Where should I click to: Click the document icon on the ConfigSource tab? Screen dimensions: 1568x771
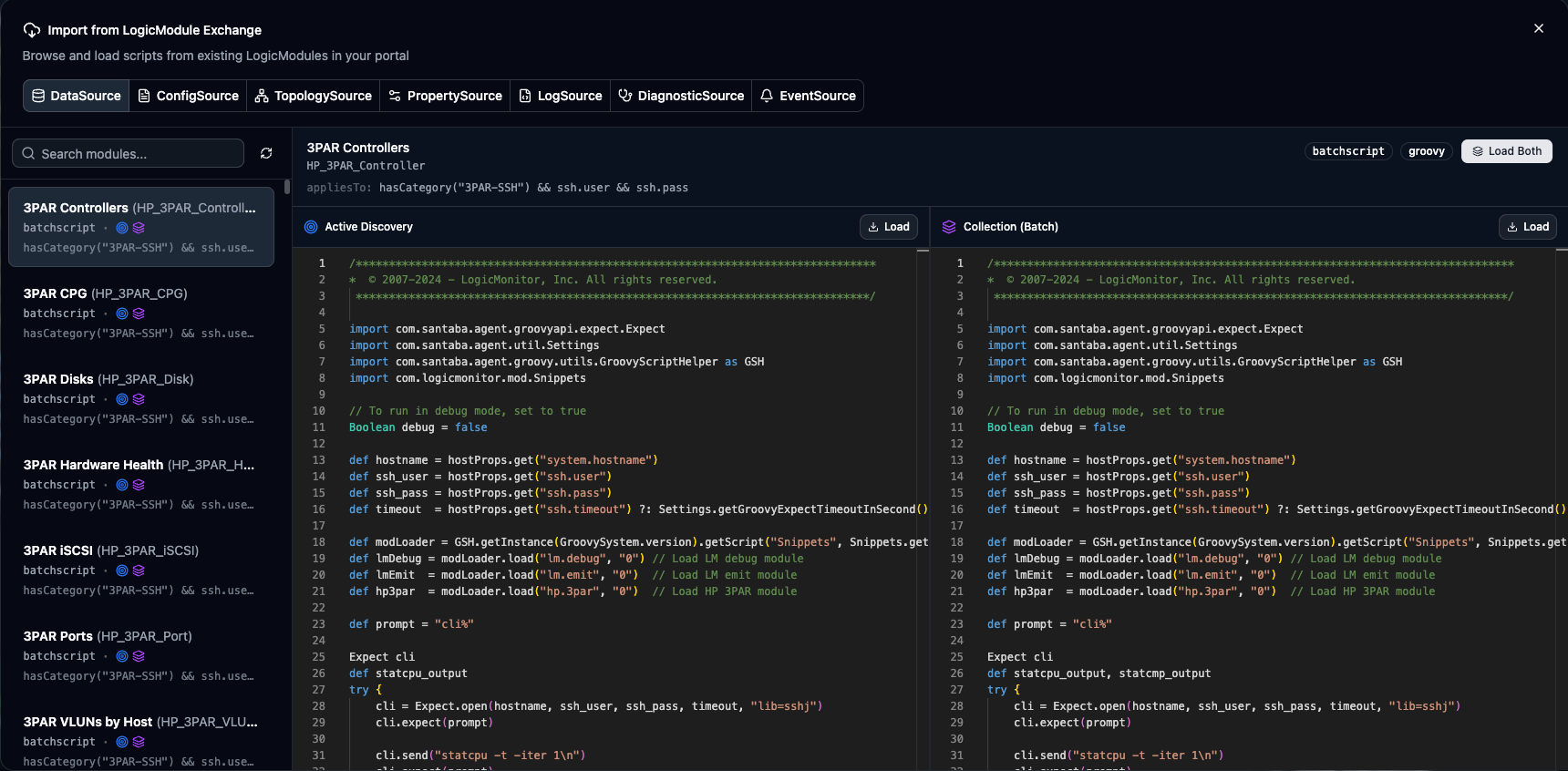144,96
